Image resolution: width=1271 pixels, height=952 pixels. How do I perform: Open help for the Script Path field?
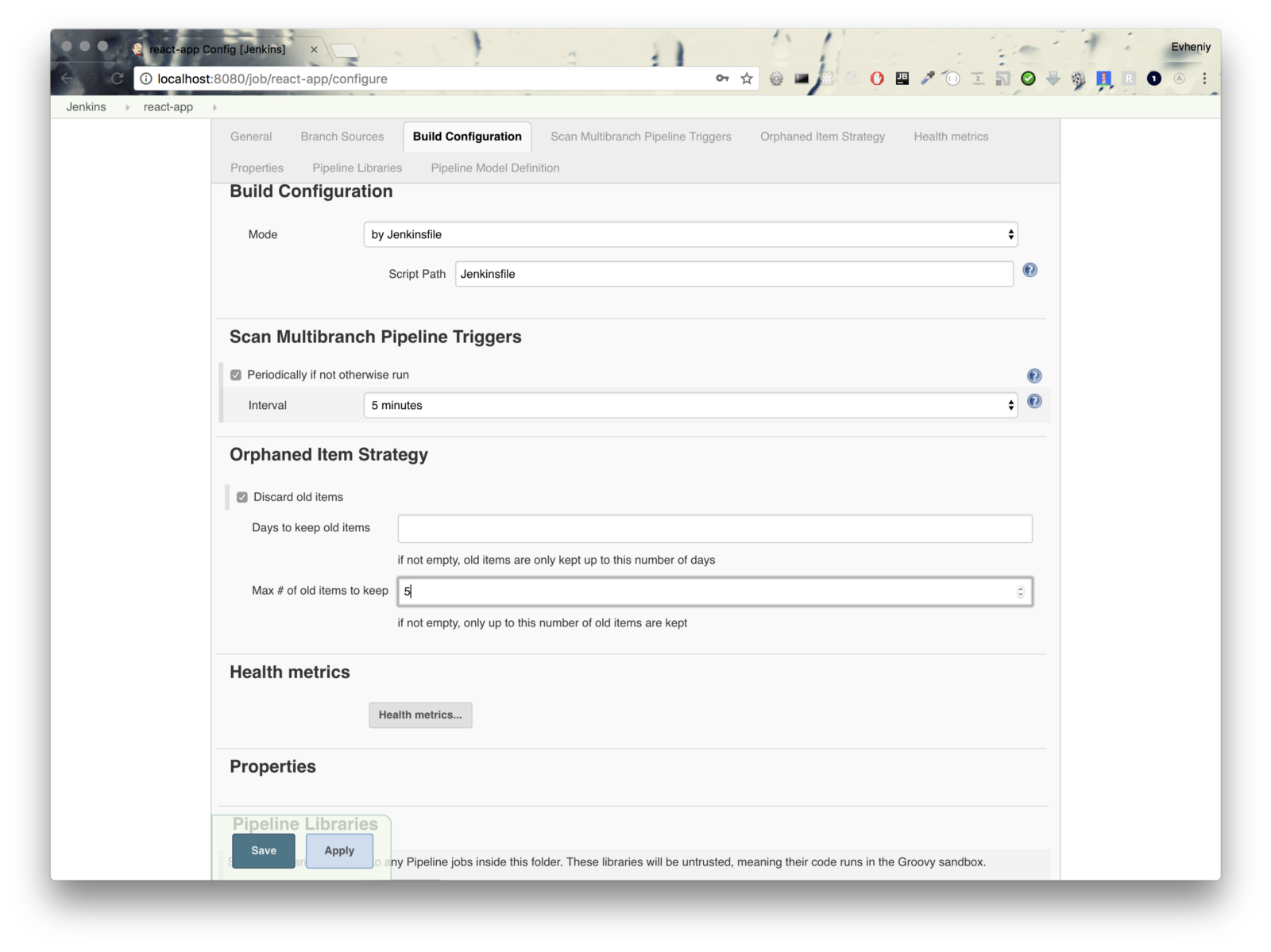click(x=1030, y=270)
